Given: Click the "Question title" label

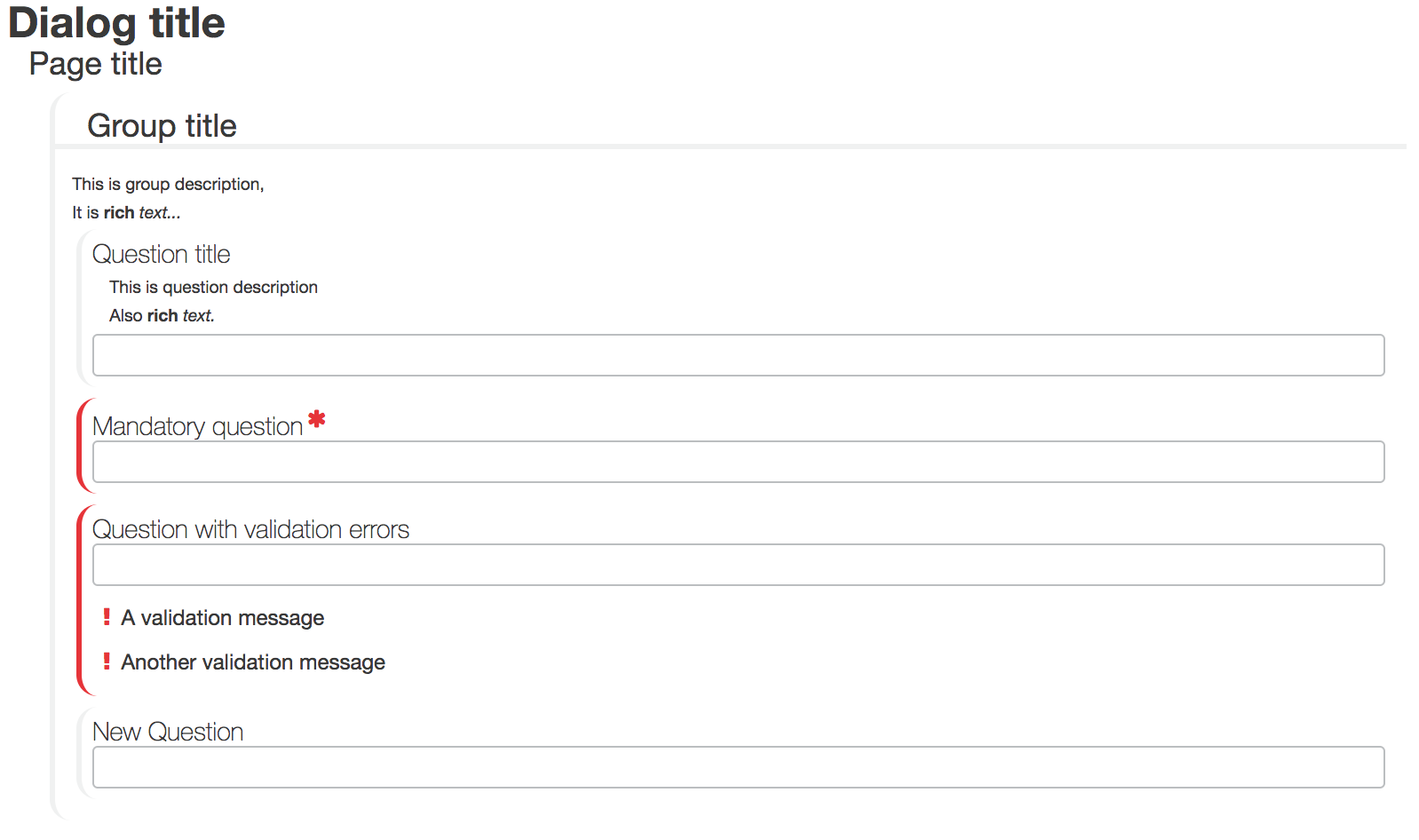Looking at the screenshot, I should click(x=161, y=255).
